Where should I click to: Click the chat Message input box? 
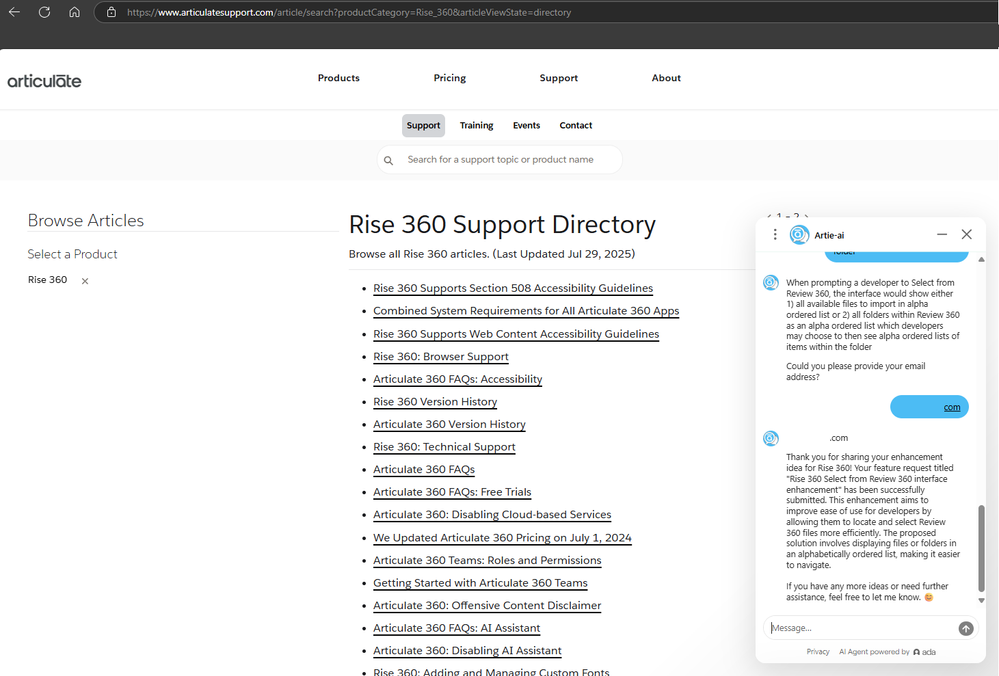[860, 628]
